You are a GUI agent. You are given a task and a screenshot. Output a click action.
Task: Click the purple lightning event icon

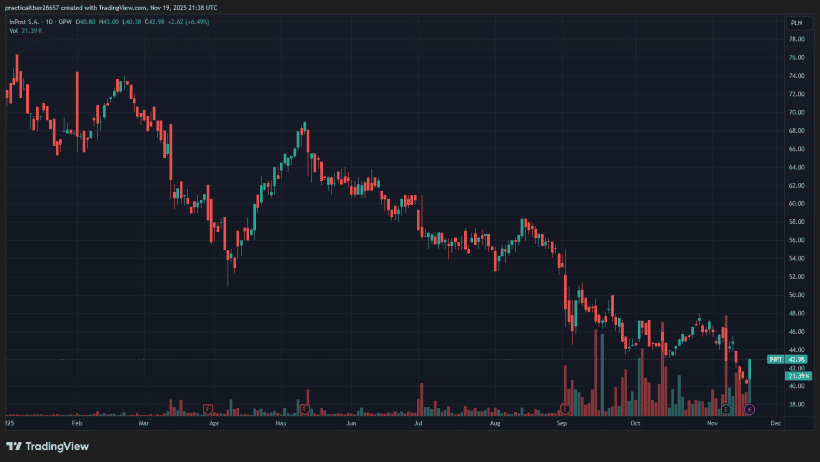pyautogui.click(x=750, y=409)
